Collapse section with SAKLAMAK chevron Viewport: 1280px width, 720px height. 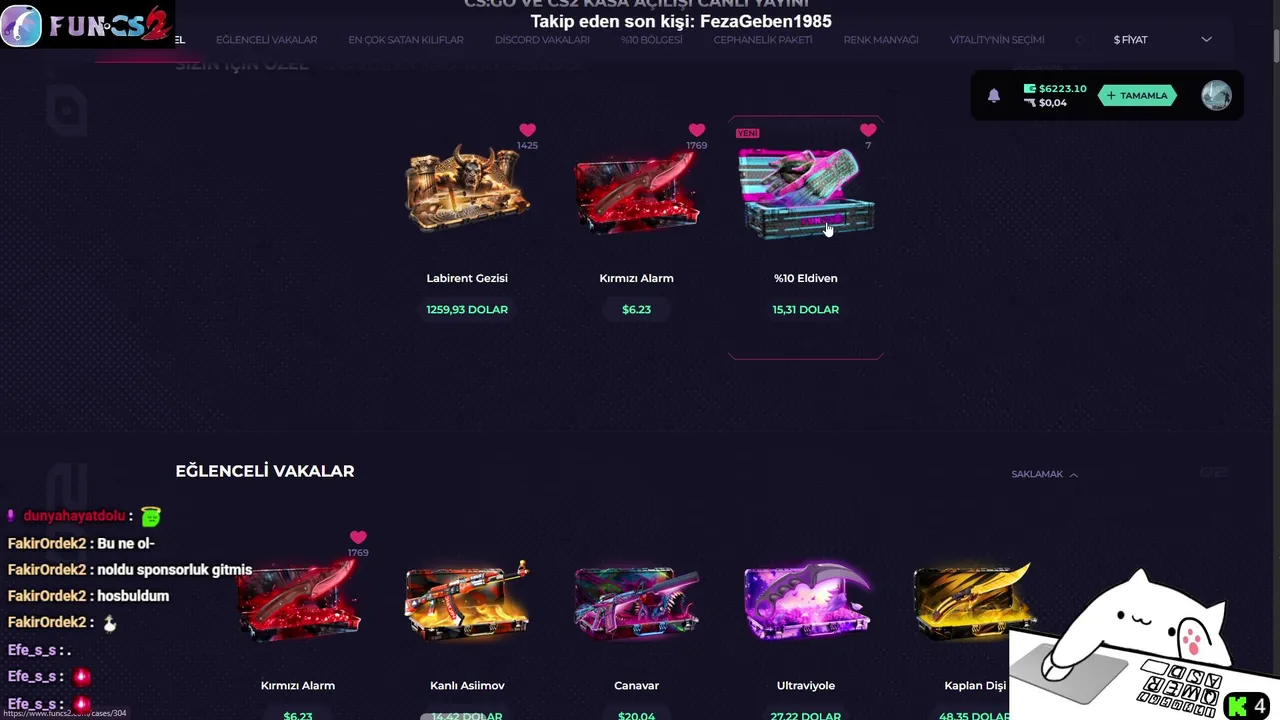[x=1044, y=474]
